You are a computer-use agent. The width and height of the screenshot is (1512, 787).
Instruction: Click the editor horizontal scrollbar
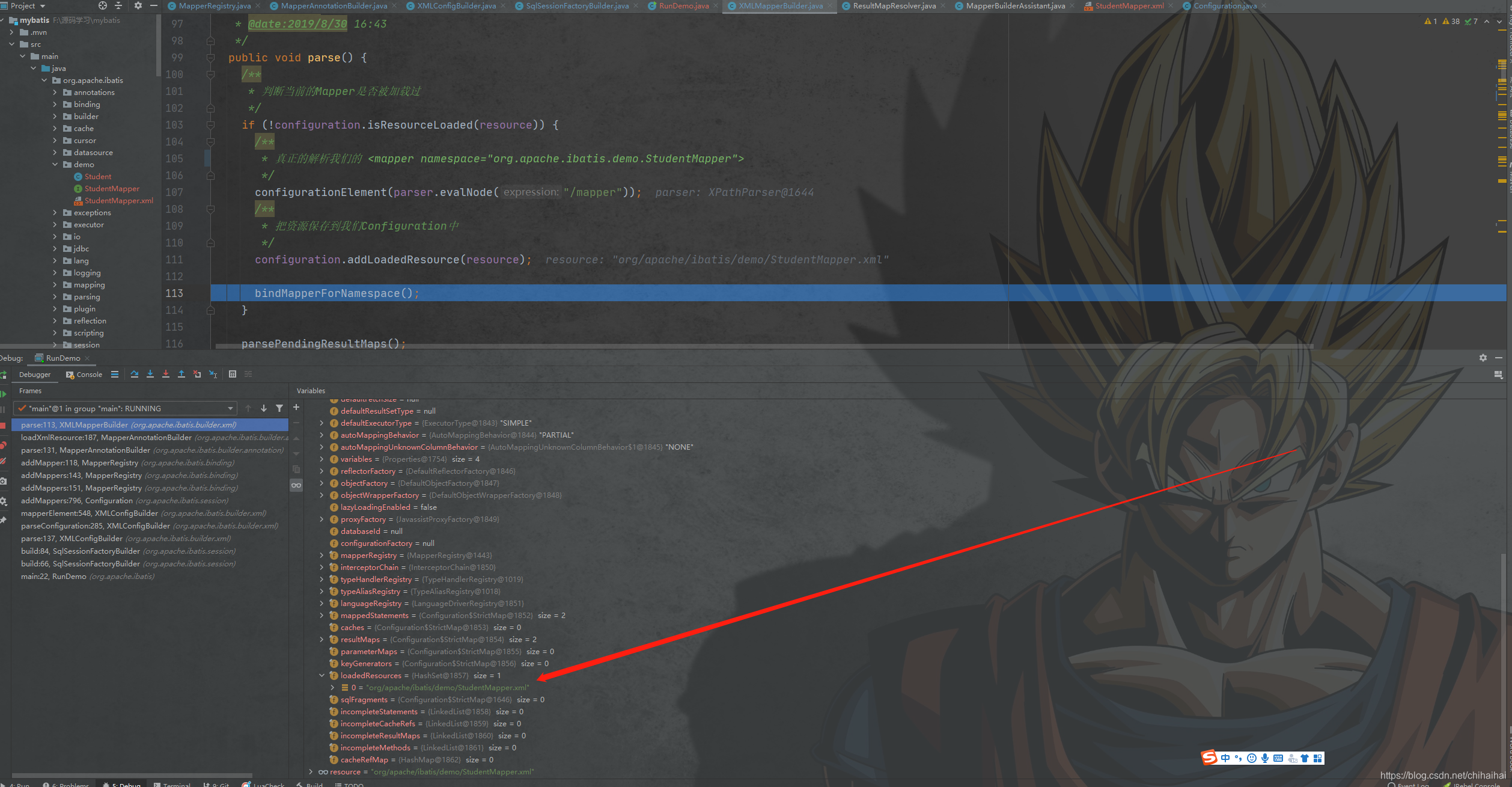763,346
